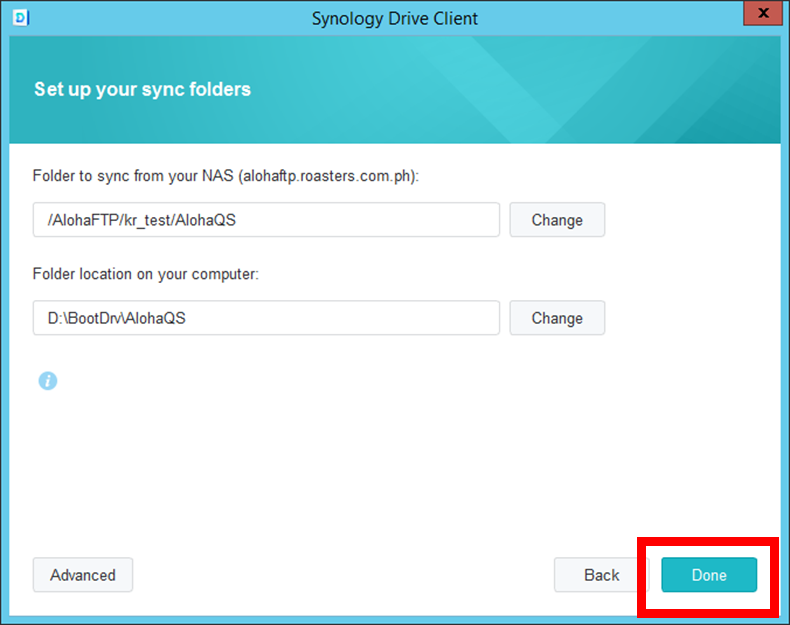Change the local computer folder location

coord(557,318)
